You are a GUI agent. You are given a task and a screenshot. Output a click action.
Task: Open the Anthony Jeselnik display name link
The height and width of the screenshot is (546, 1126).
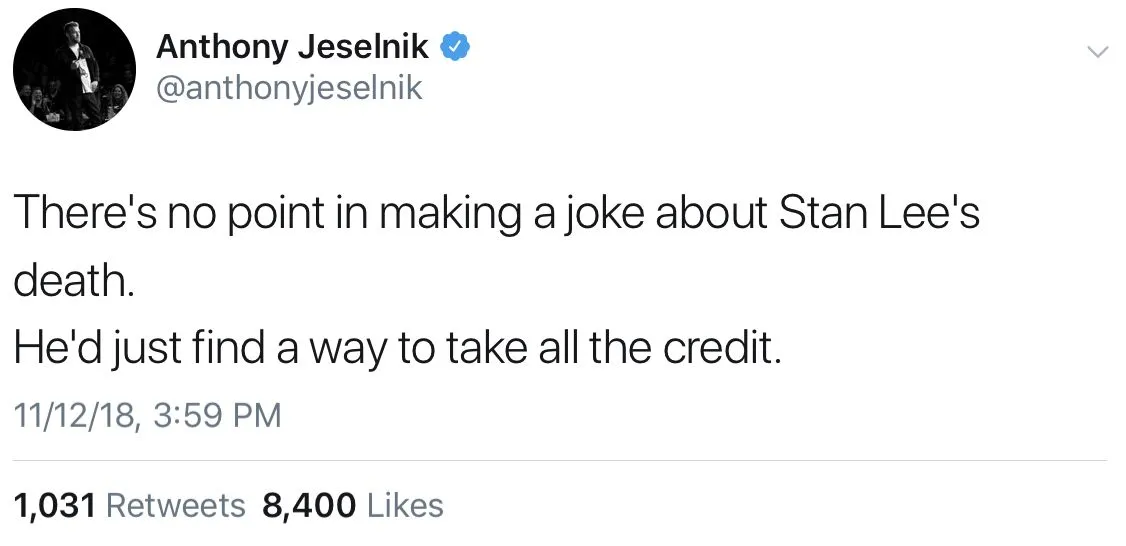293,46
